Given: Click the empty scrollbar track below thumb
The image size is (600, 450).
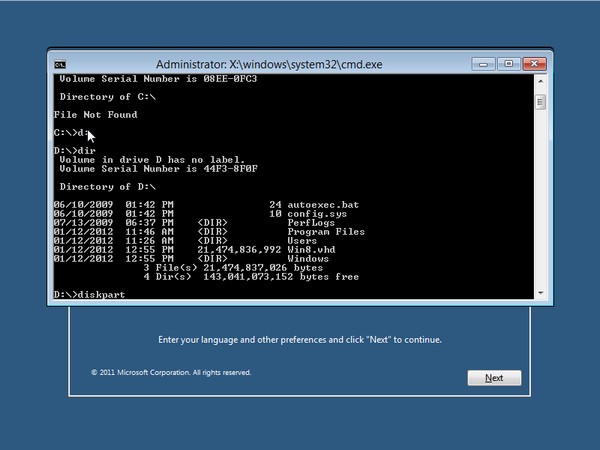Looking at the screenshot, I should [540, 200].
